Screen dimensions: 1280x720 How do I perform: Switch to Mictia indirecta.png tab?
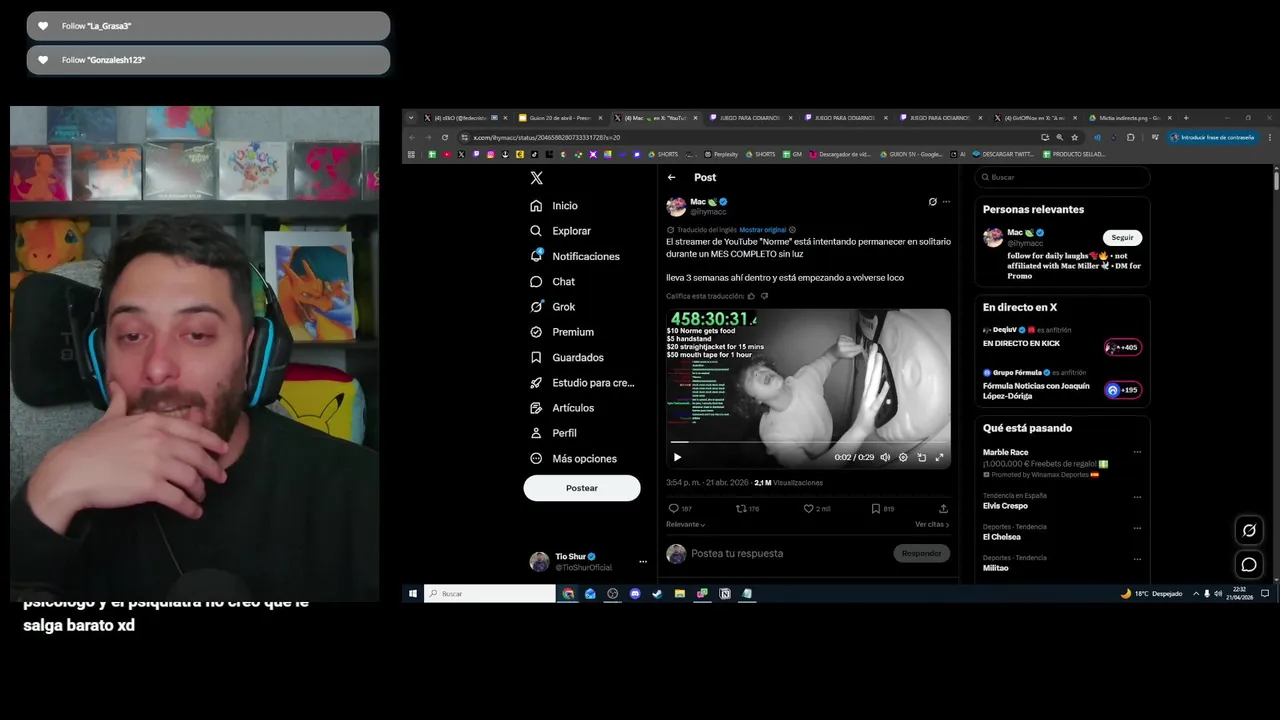[1130, 118]
